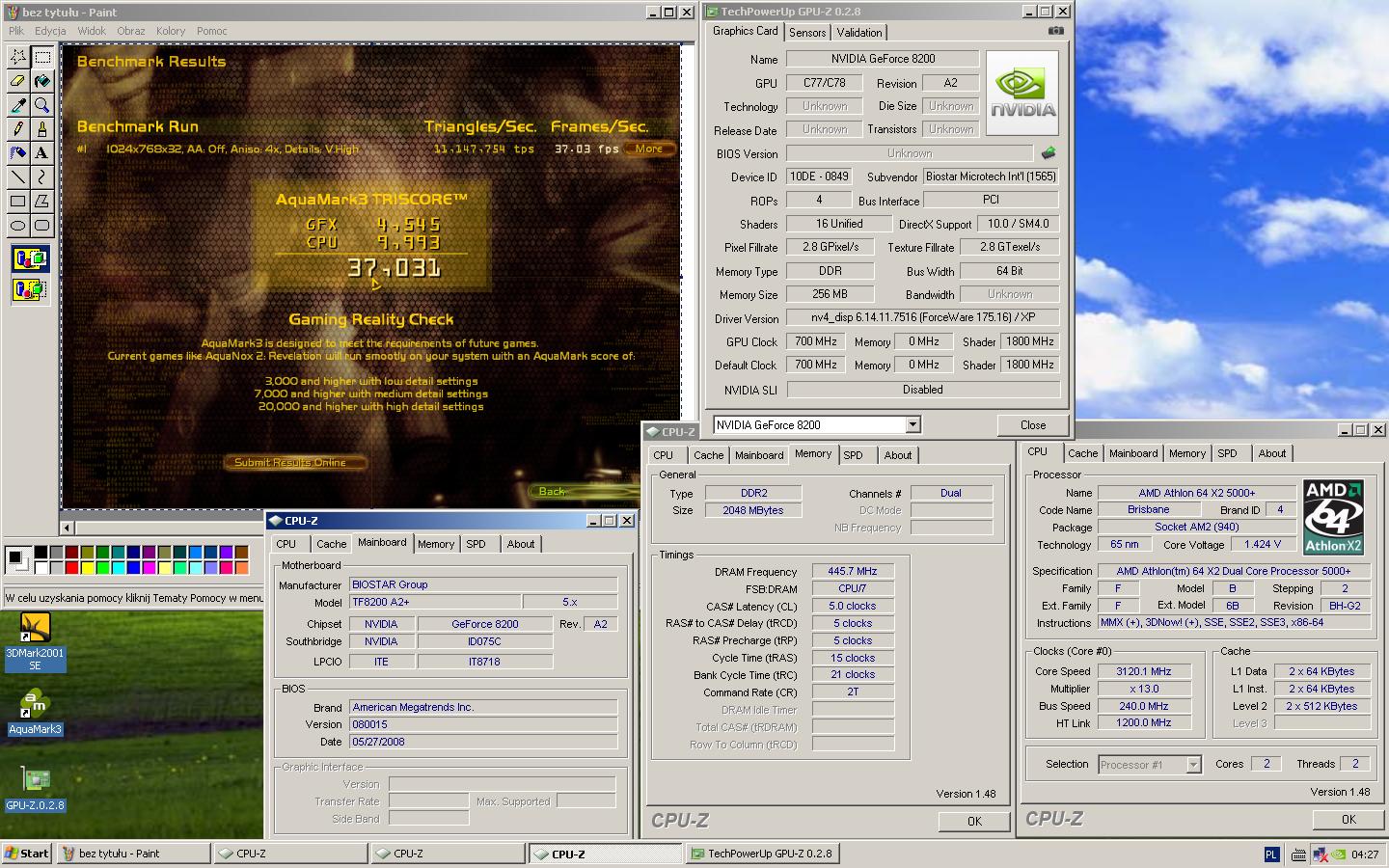Choose the Eraser tool in Paint
The image size is (1389, 868).
(17, 81)
